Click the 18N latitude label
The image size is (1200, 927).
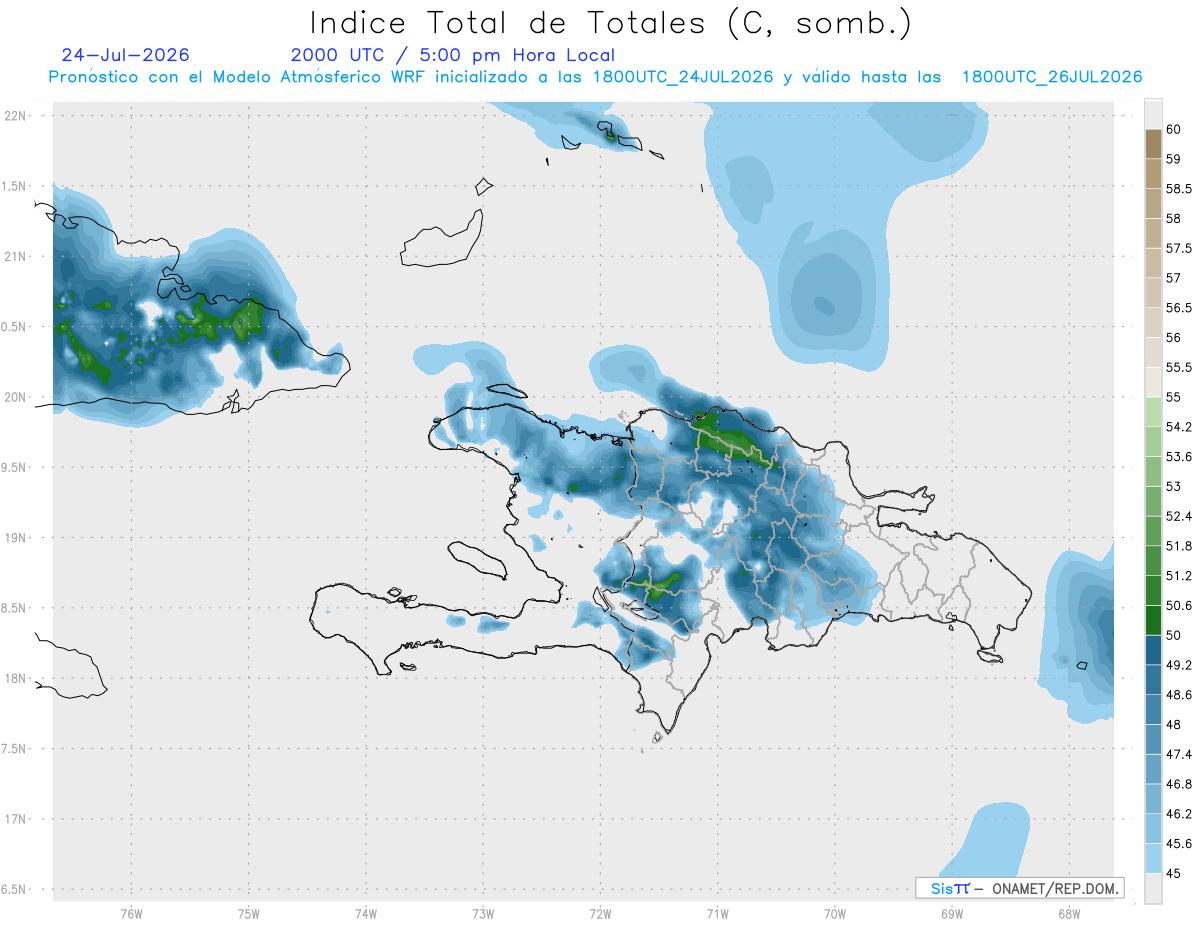[15, 678]
